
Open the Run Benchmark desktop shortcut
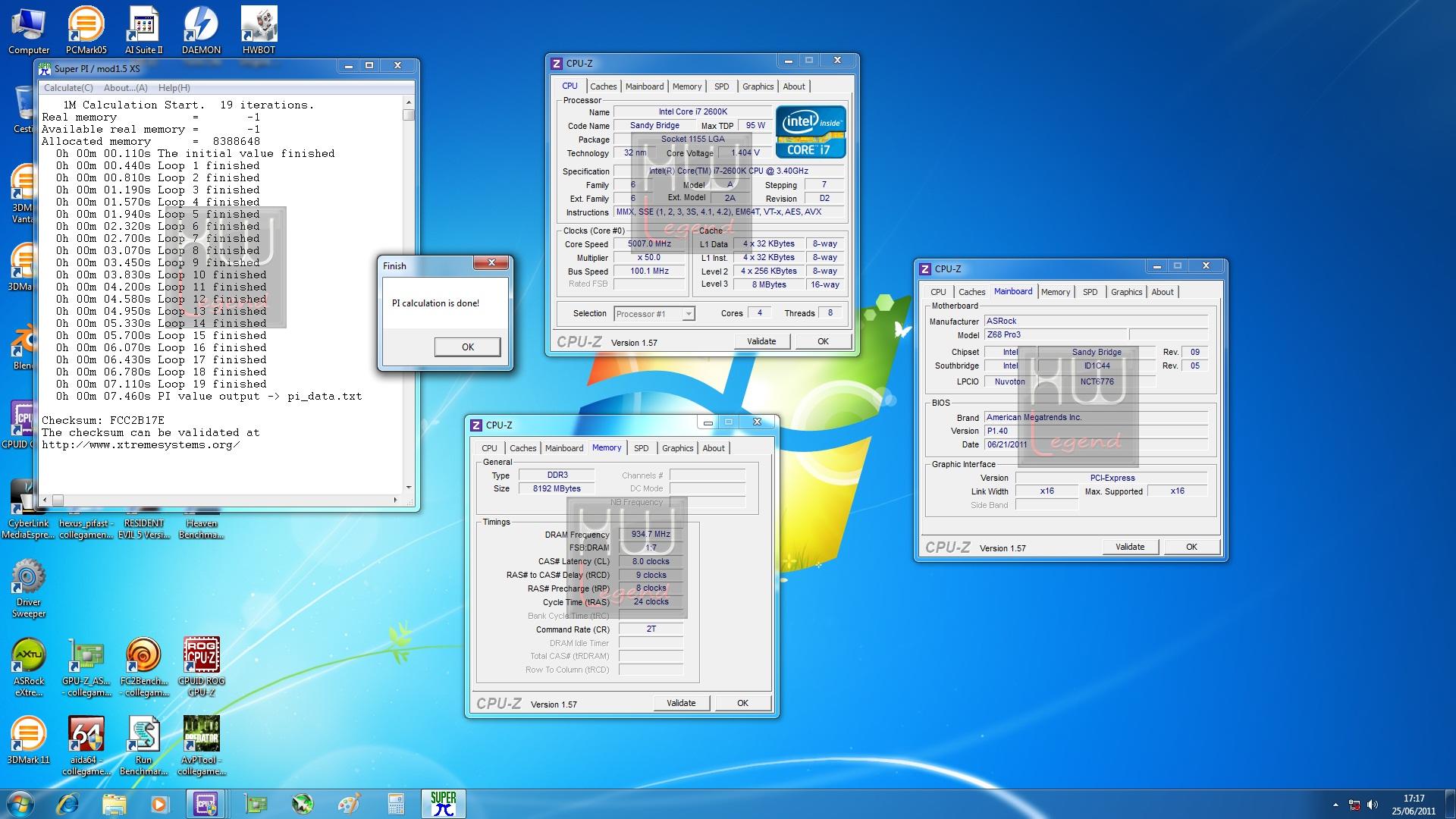143,746
